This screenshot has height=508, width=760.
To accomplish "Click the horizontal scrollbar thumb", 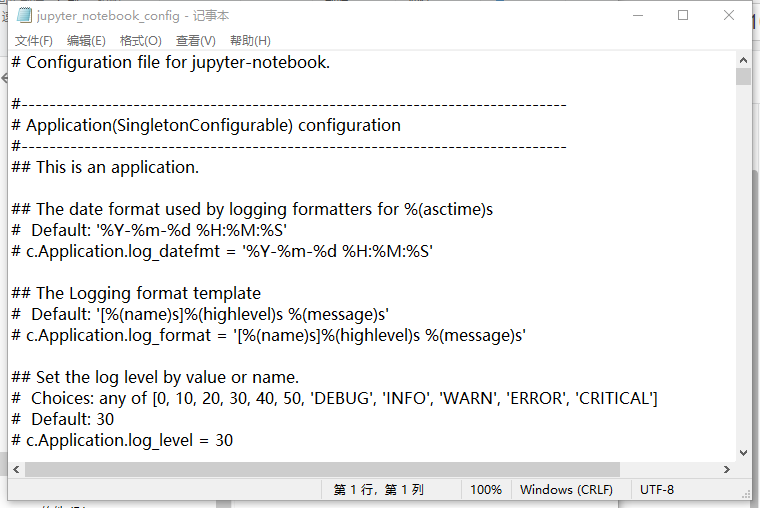I will 322,469.
